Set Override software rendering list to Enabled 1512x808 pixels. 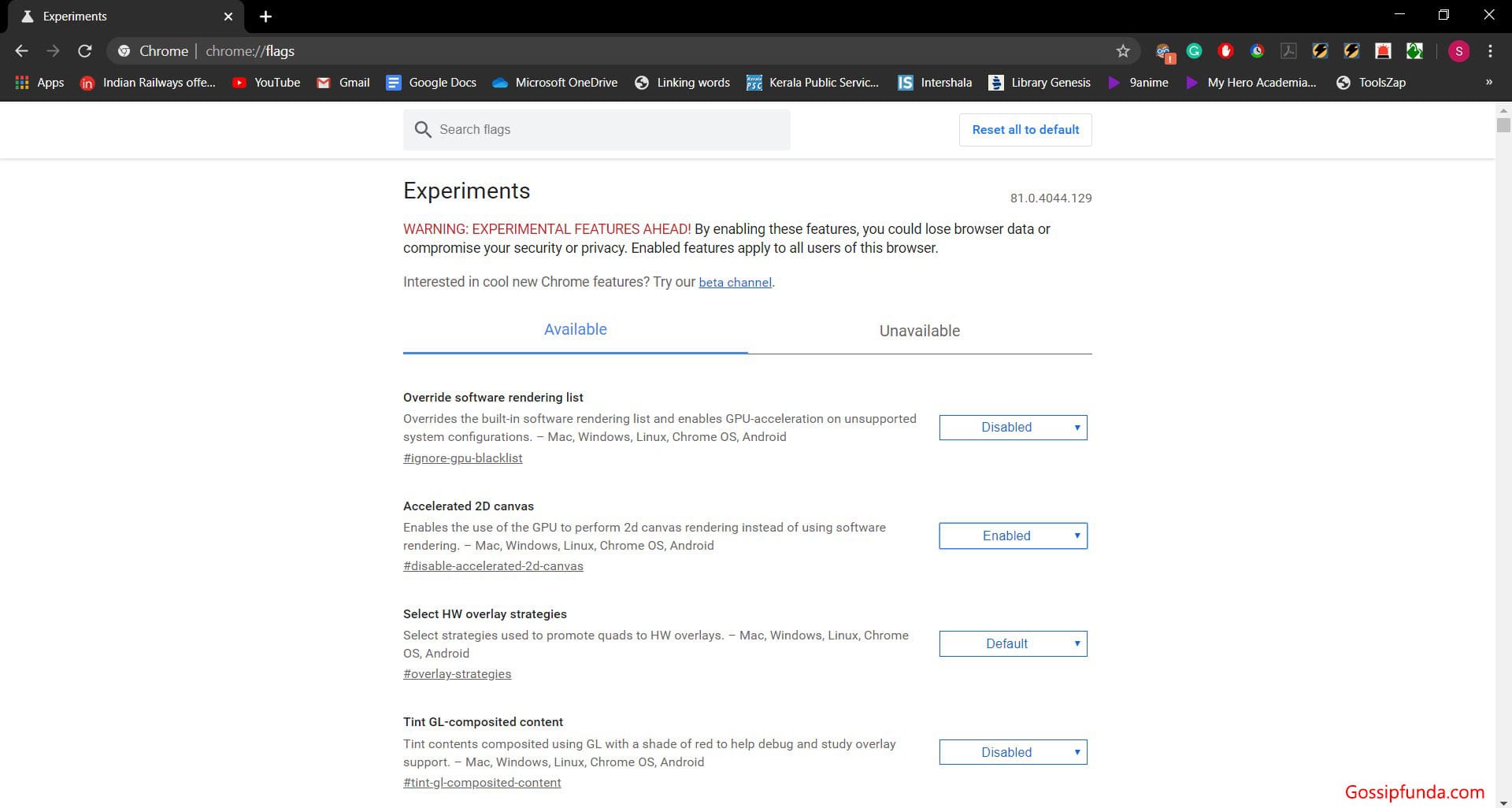click(1013, 427)
